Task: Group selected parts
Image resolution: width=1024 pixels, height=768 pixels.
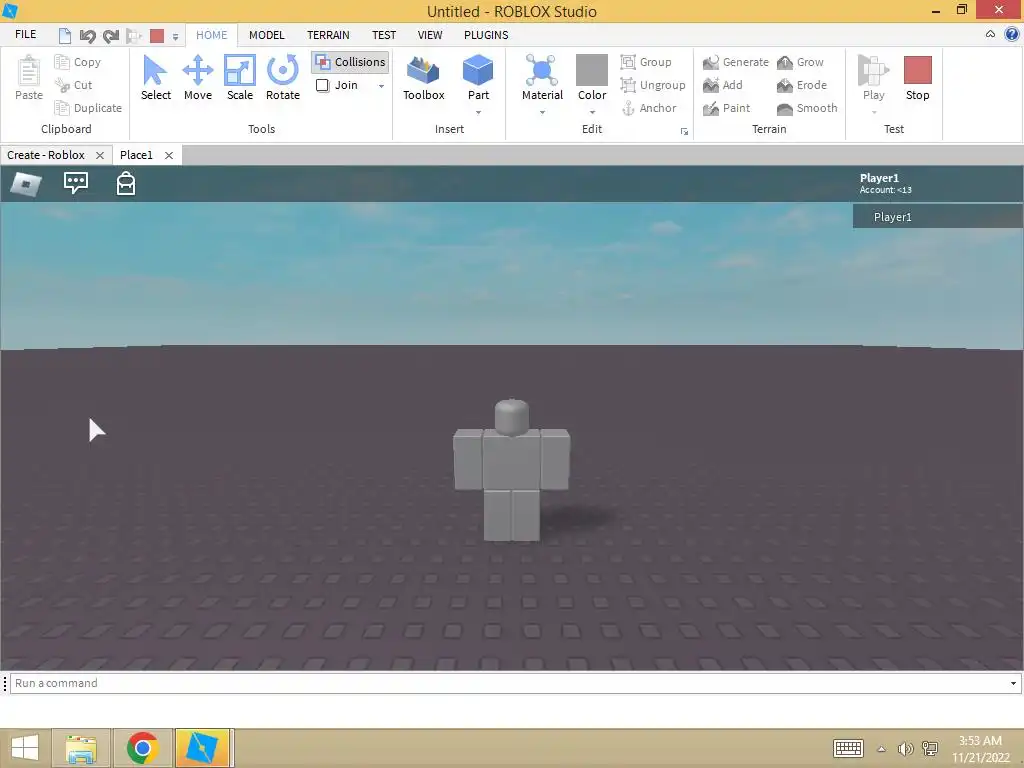Action: click(646, 62)
